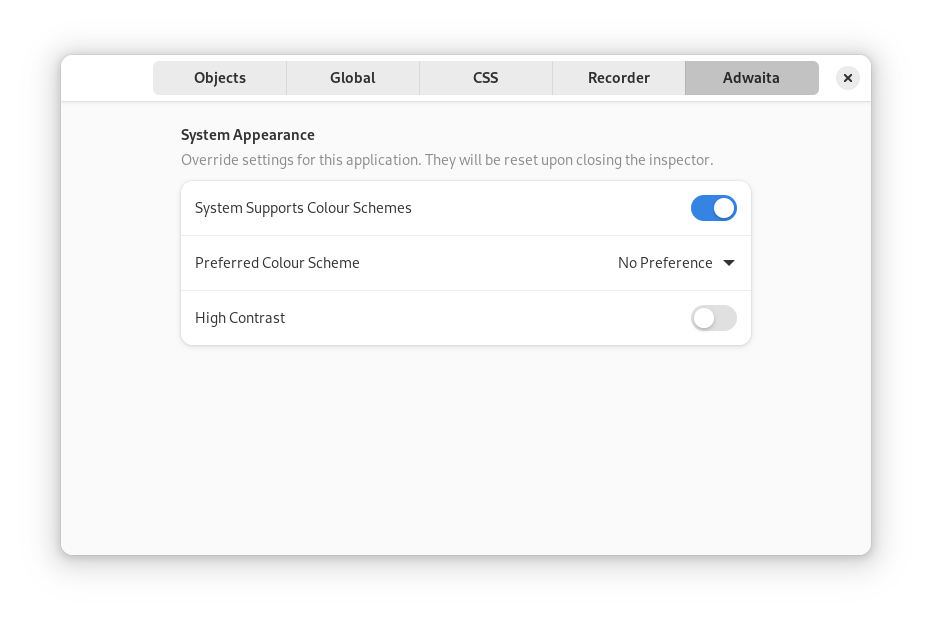Disable the System Supports Colour Schemes switch
Viewport: 932px width, 622px height.
(x=714, y=208)
